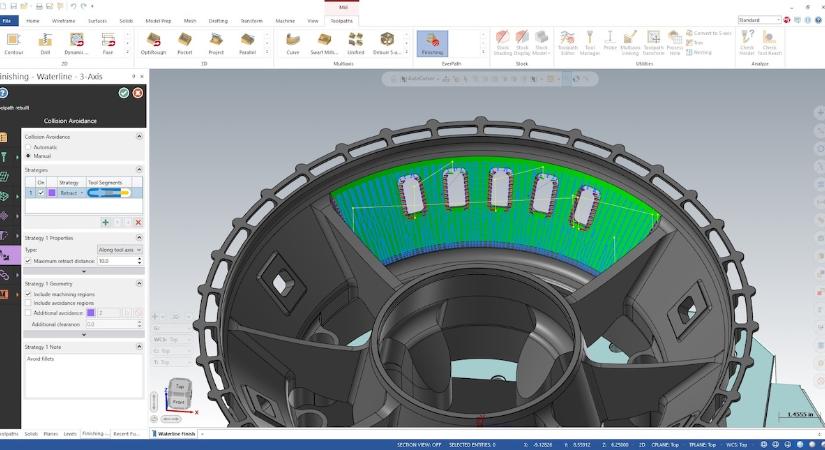Click the Finishing toolpath icon

(432, 41)
